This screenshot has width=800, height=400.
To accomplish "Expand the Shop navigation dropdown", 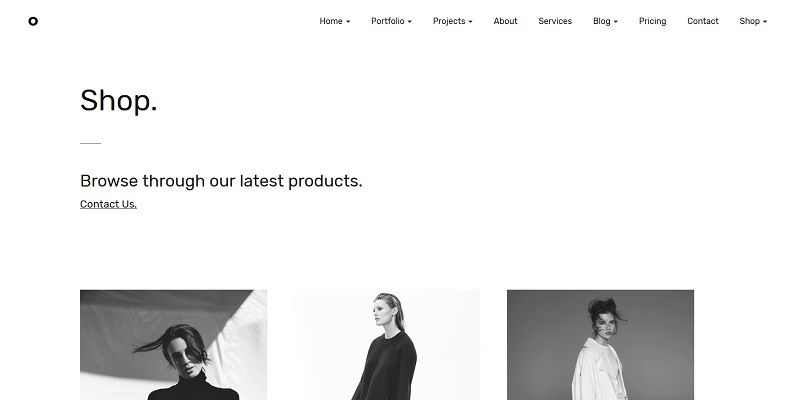I will tap(753, 21).
